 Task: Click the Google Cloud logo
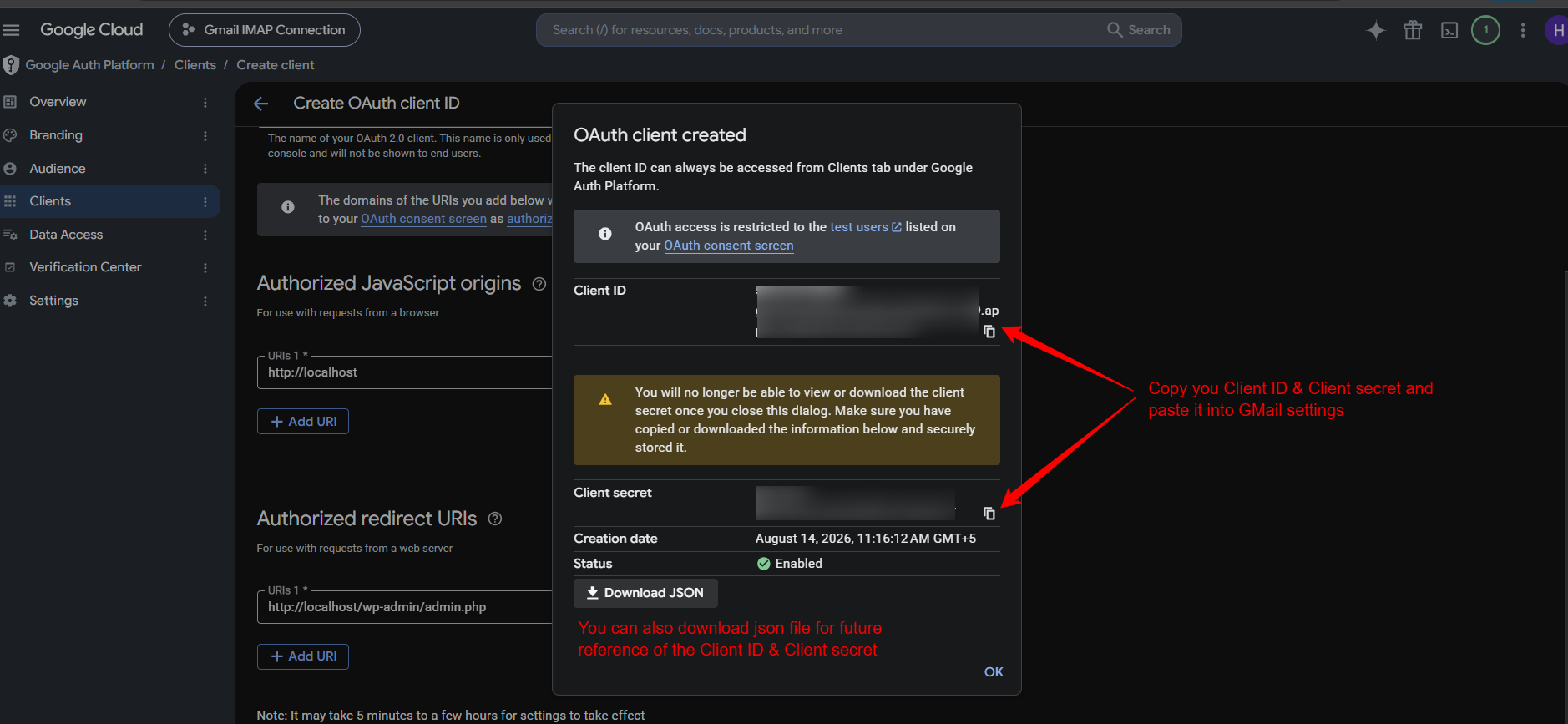point(92,30)
